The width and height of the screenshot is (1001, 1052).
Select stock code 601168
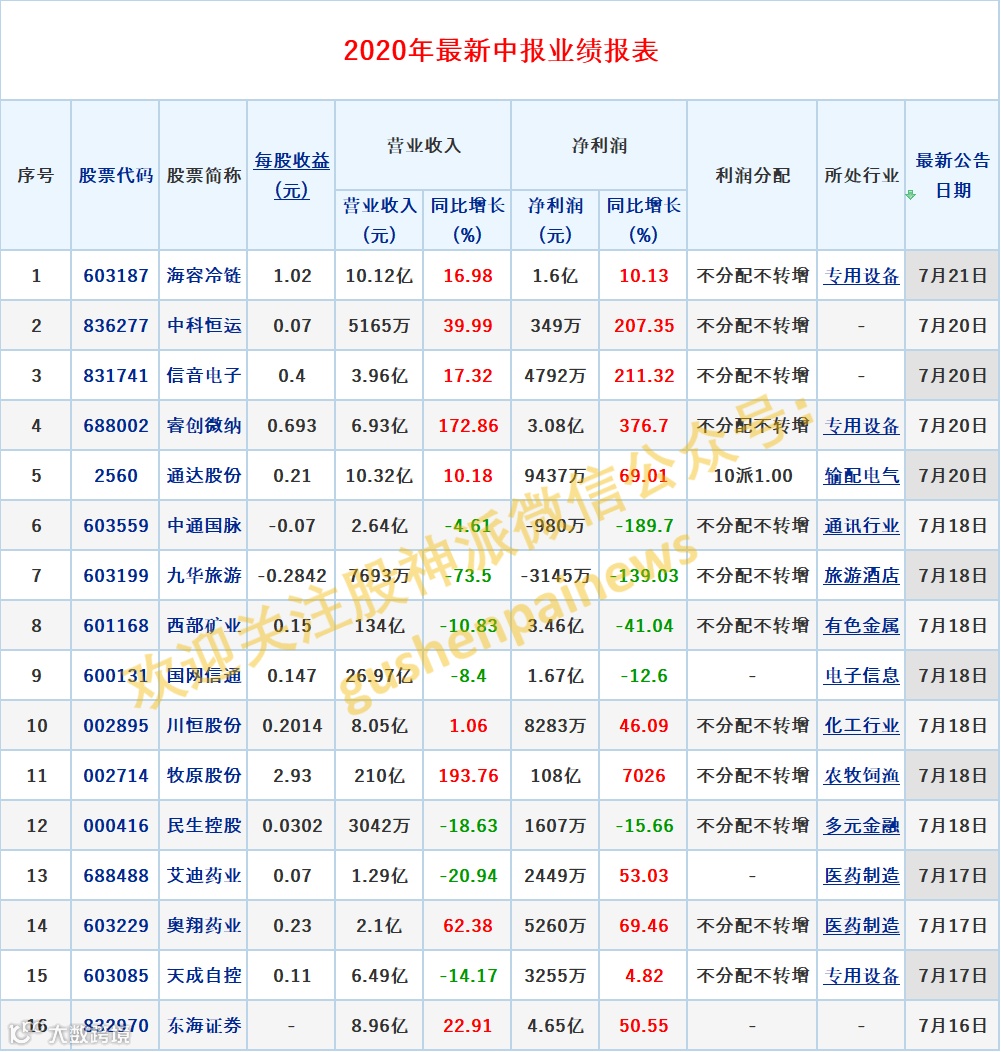pyautogui.click(x=115, y=626)
